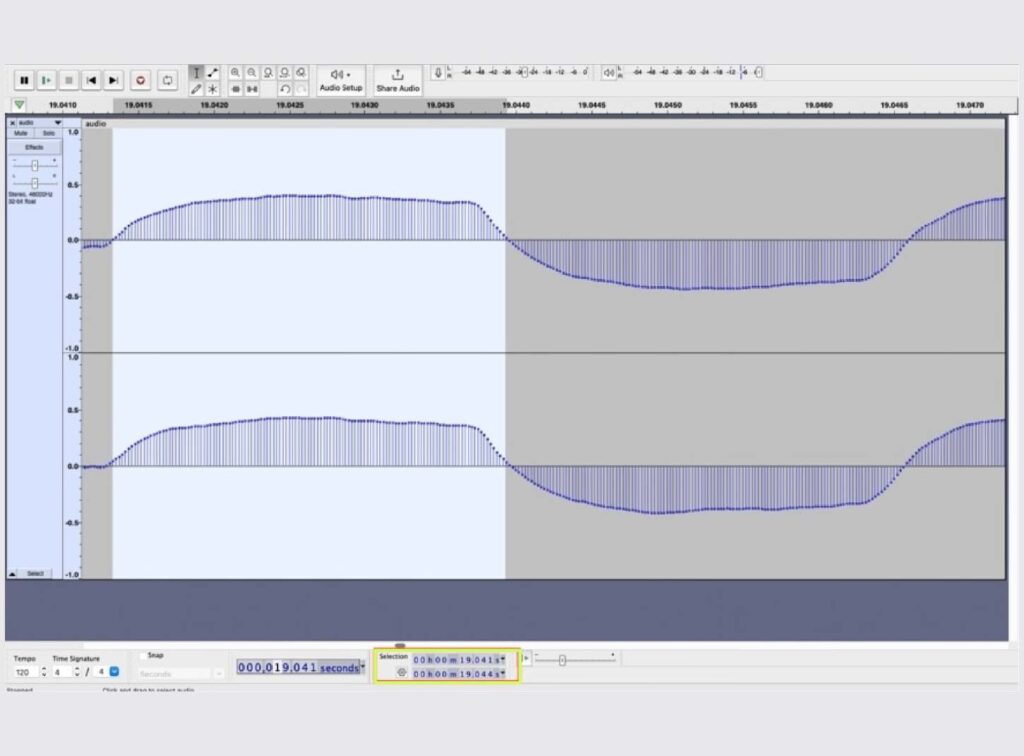Image resolution: width=1024 pixels, height=756 pixels.
Task: Click the Zoom Toggle icon
Action: [300, 72]
